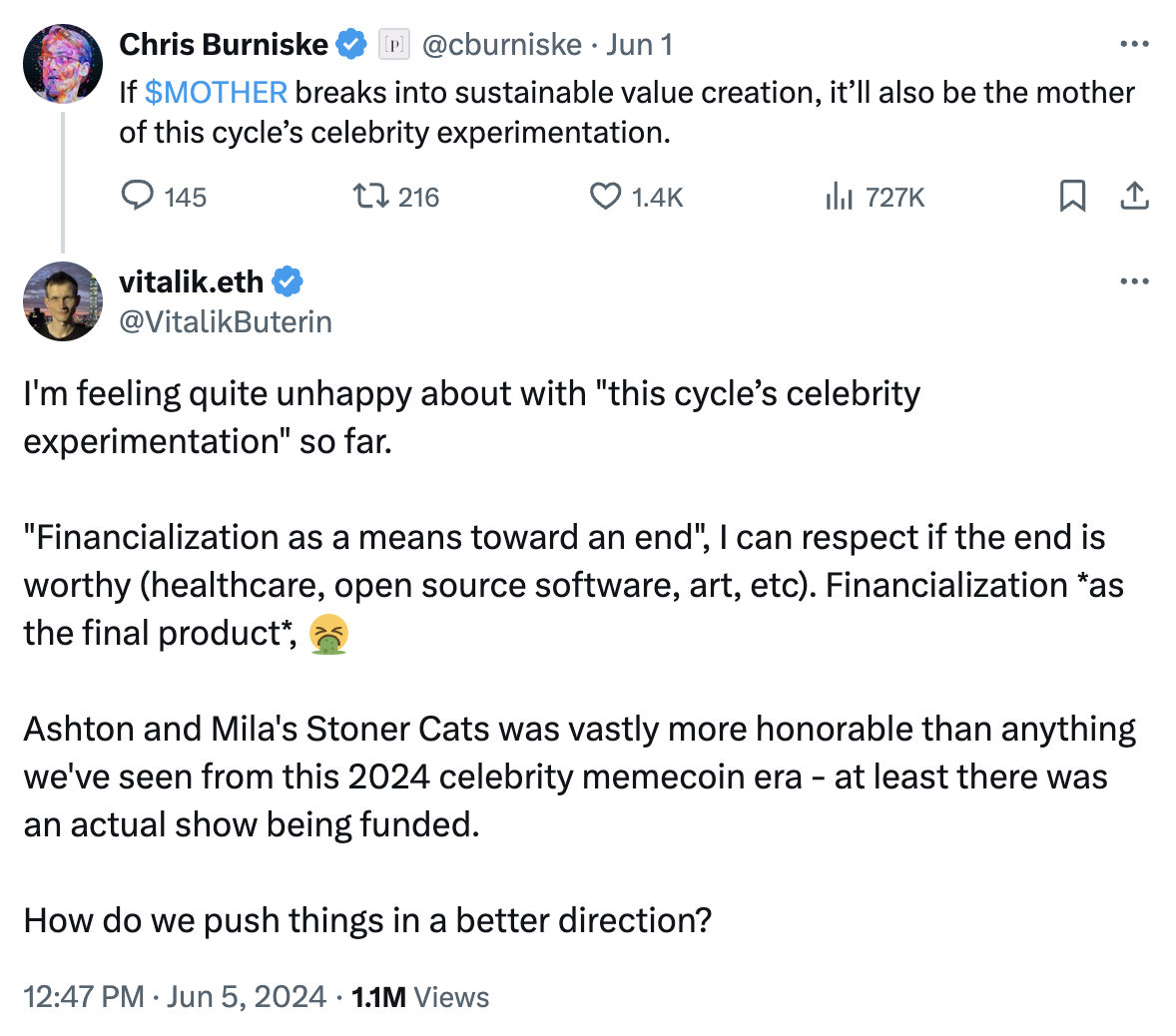1176x1036 pixels.
Task: Click the @cburniske handle
Action: click(x=498, y=44)
